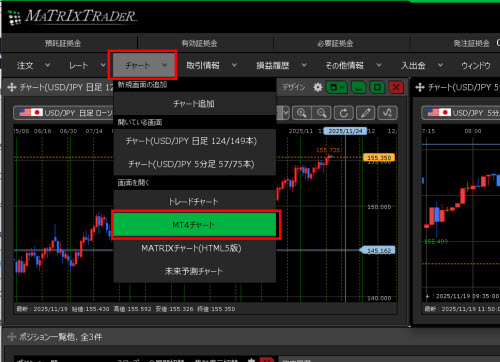Click the デザイン button on chart title bar

click(x=294, y=87)
